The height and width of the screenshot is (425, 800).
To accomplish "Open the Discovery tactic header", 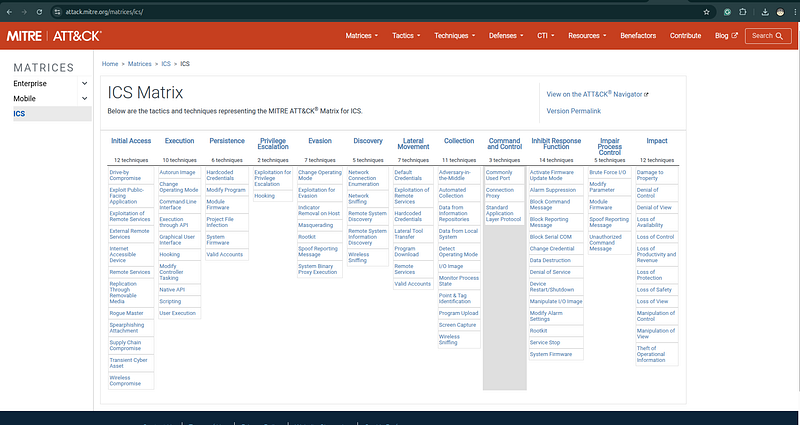I will (x=368, y=141).
